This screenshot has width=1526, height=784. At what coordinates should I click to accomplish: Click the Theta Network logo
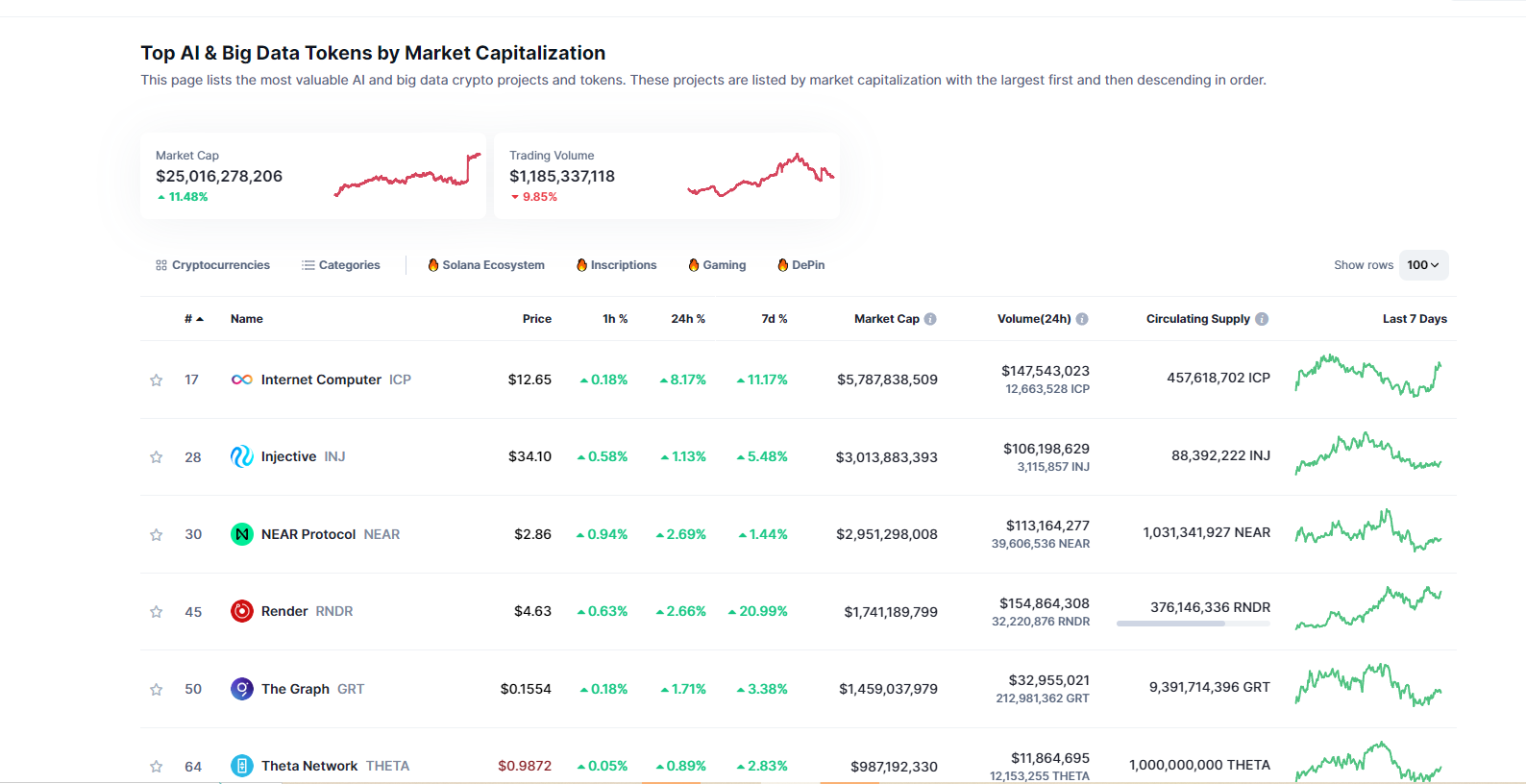point(242,766)
